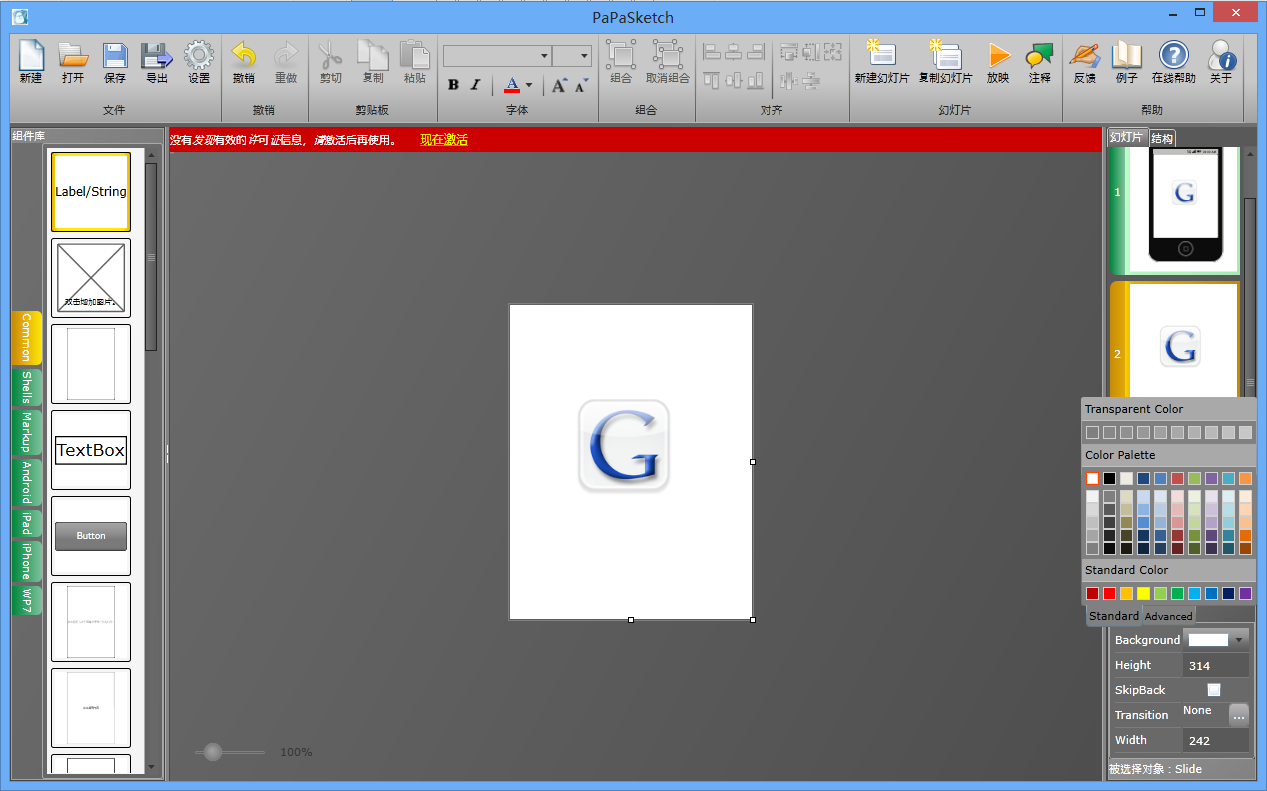Click the Transition ellipsis button
The width and height of the screenshot is (1267, 791).
1239,714
